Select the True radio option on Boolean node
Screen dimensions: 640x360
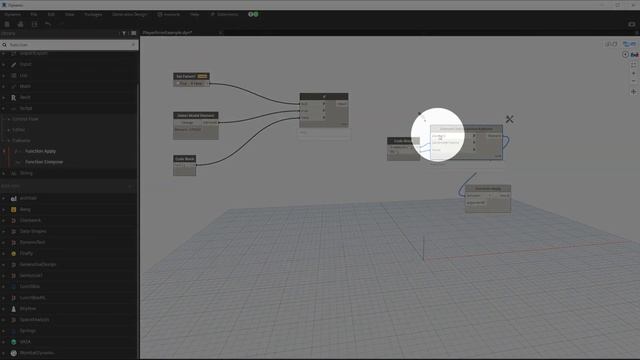[178, 83]
